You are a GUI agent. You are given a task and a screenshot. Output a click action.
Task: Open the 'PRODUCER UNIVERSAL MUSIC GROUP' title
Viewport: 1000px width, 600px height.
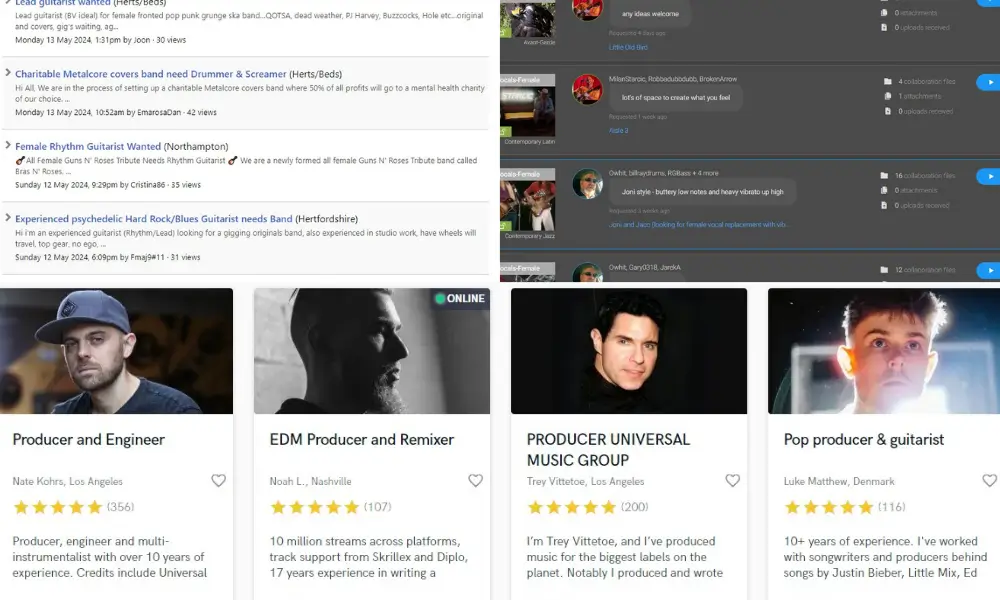608,450
